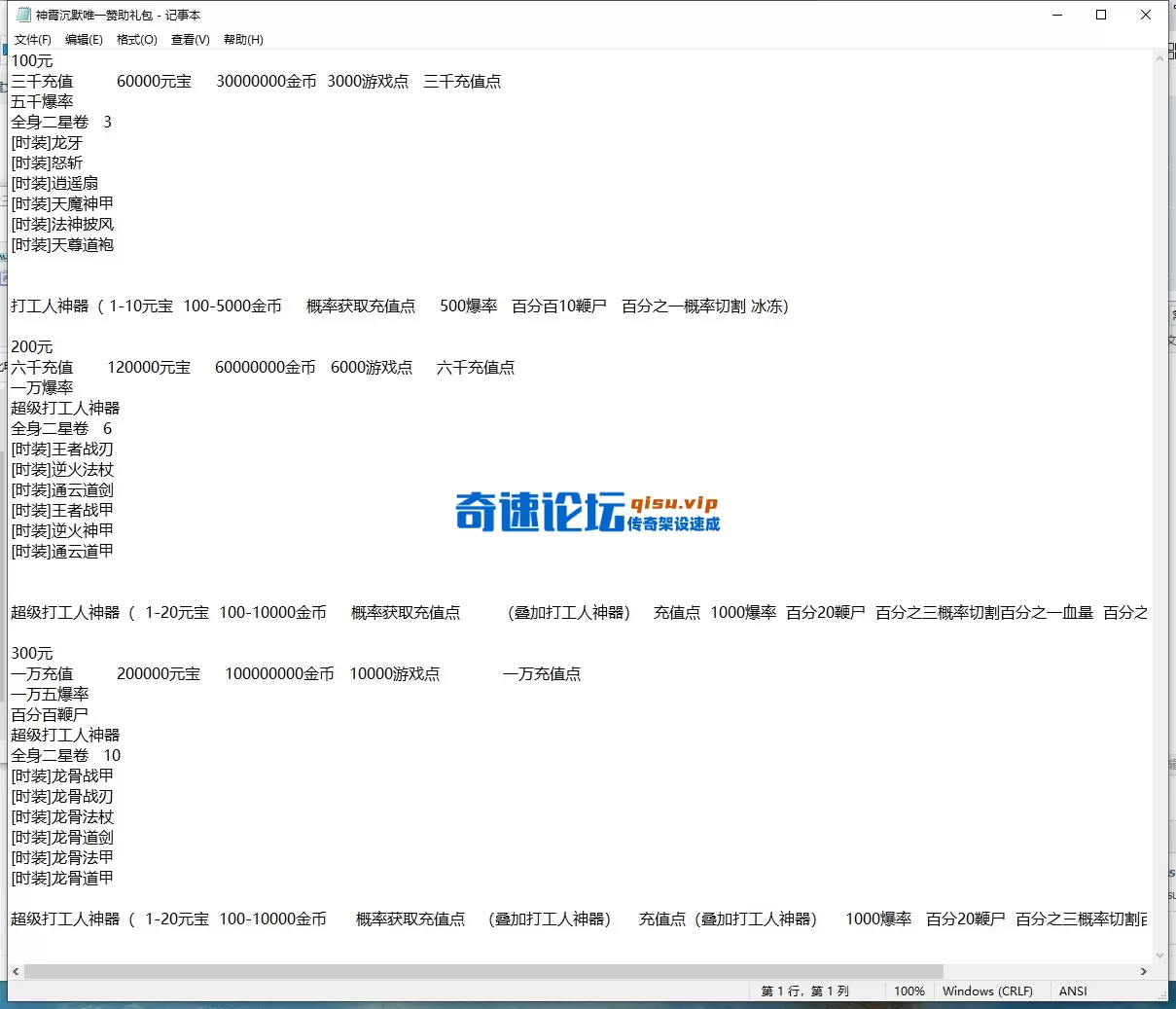Click the Notepad icon in title bar
This screenshot has height=1009, width=1176.
coord(23,15)
